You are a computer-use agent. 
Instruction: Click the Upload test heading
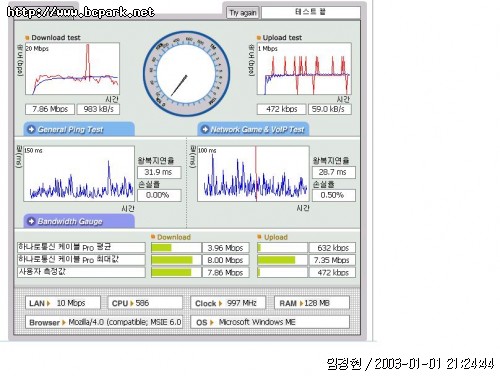pos(282,38)
